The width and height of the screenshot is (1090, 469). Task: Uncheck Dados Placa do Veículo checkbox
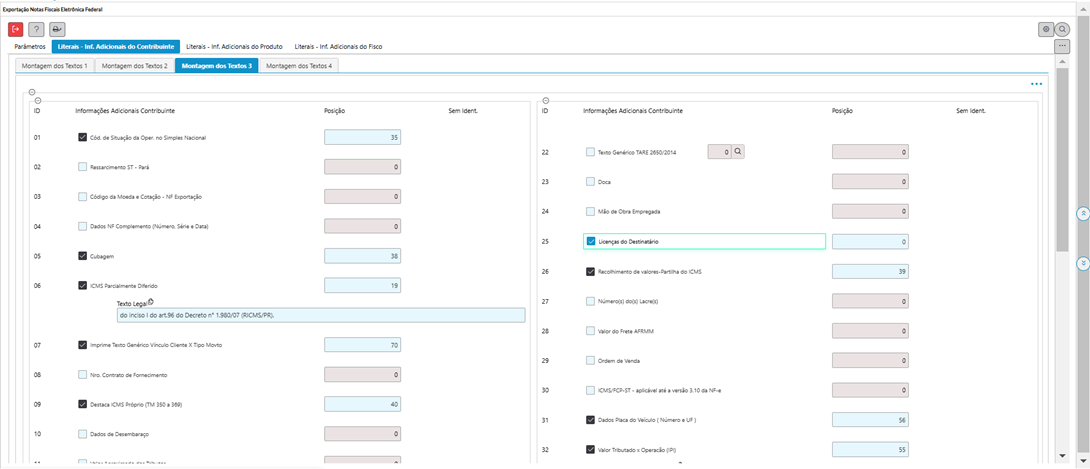590,420
